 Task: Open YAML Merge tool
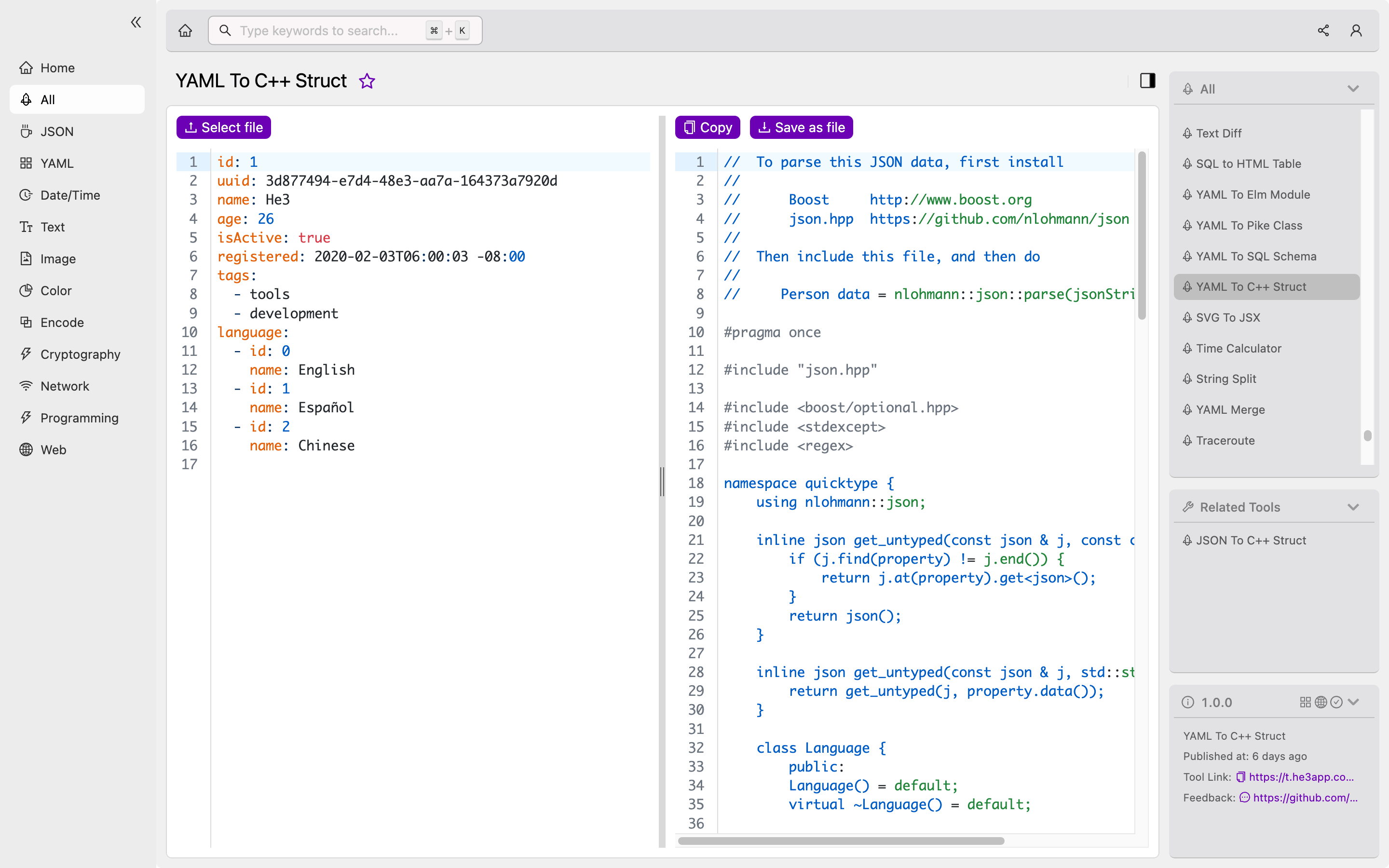tap(1267, 410)
